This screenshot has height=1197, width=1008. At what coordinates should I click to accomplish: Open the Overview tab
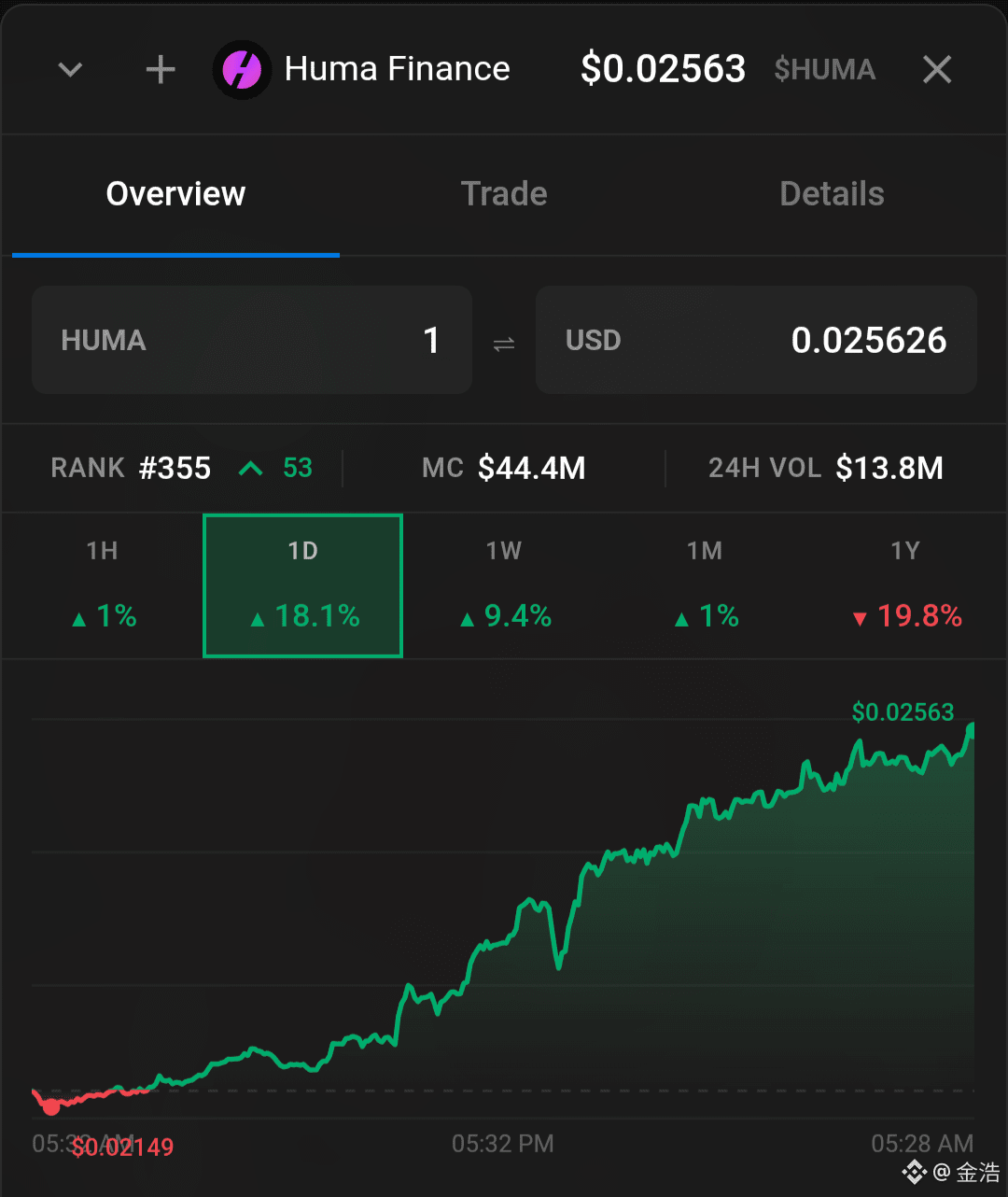[175, 194]
